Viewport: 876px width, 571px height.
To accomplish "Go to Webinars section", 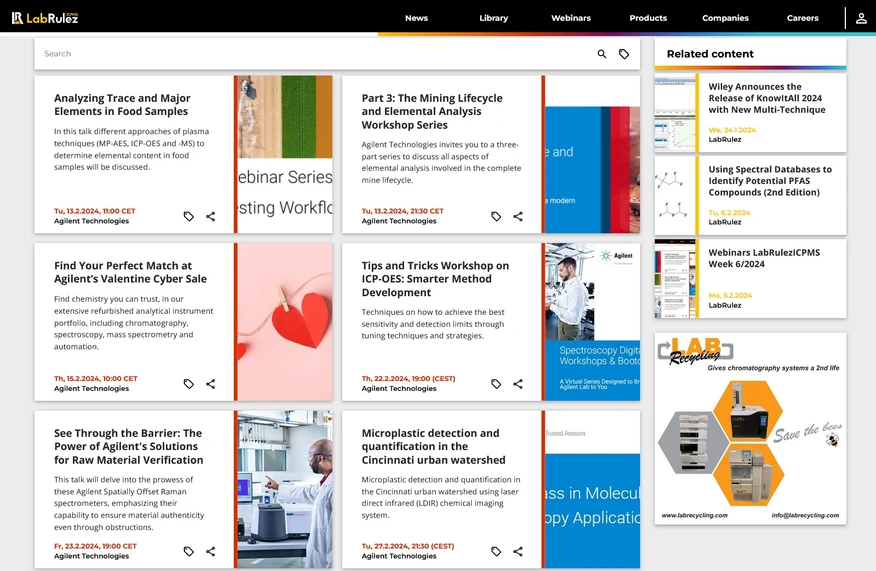I will pyautogui.click(x=571, y=18).
